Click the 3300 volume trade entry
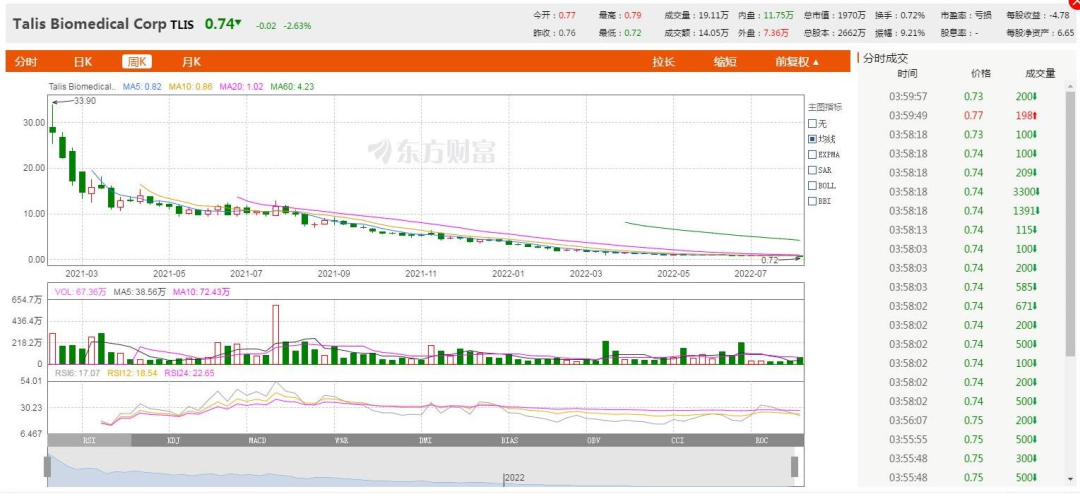The height and width of the screenshot is (494, 1080). coord(1026,192)
